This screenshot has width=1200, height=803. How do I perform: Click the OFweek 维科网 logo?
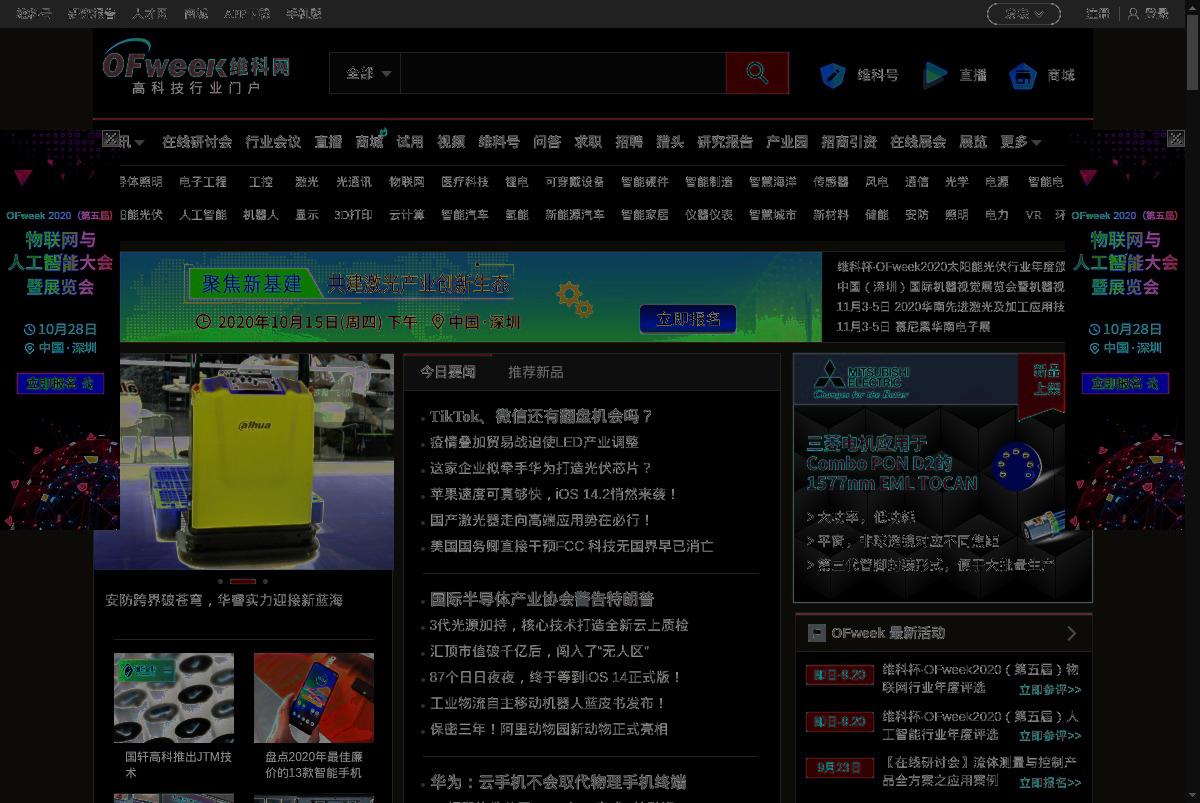click(196, 67)
